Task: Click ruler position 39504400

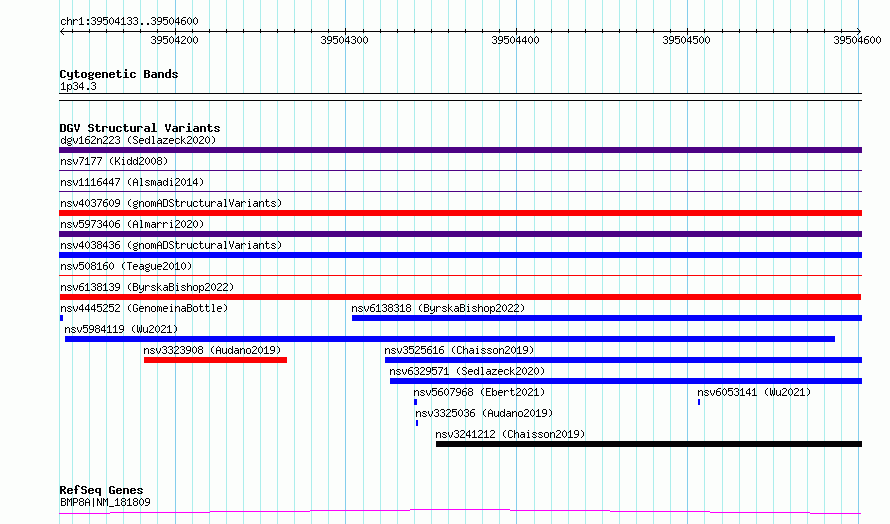Action: (x=515, y=40)
